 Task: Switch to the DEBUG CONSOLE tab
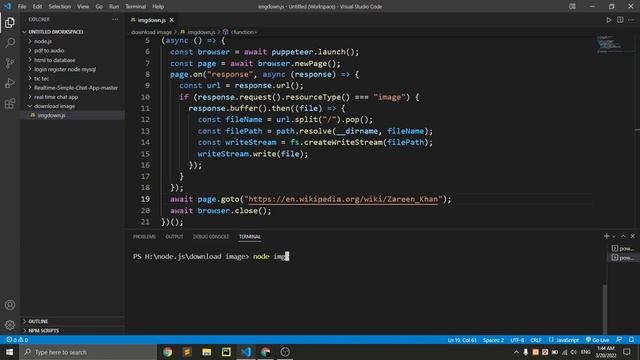point(211,236)
